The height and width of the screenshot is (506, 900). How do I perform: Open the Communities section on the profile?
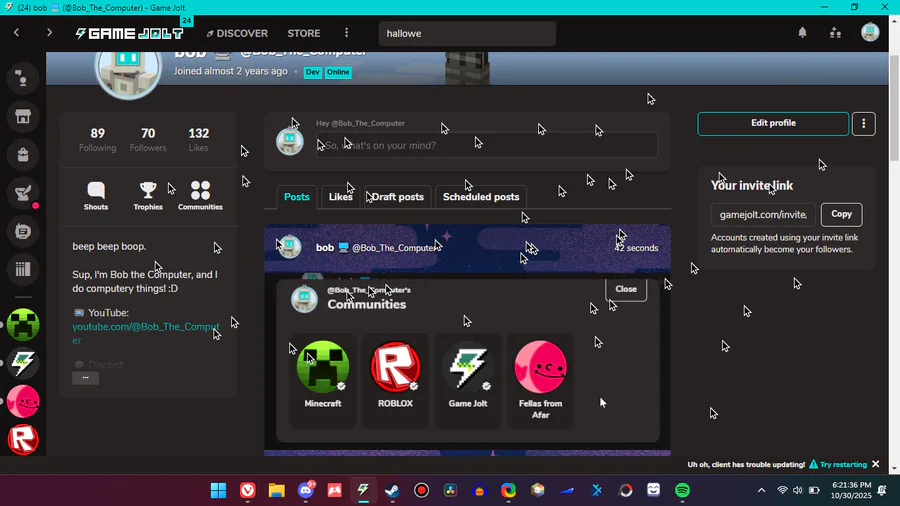[x=200, y=196]
